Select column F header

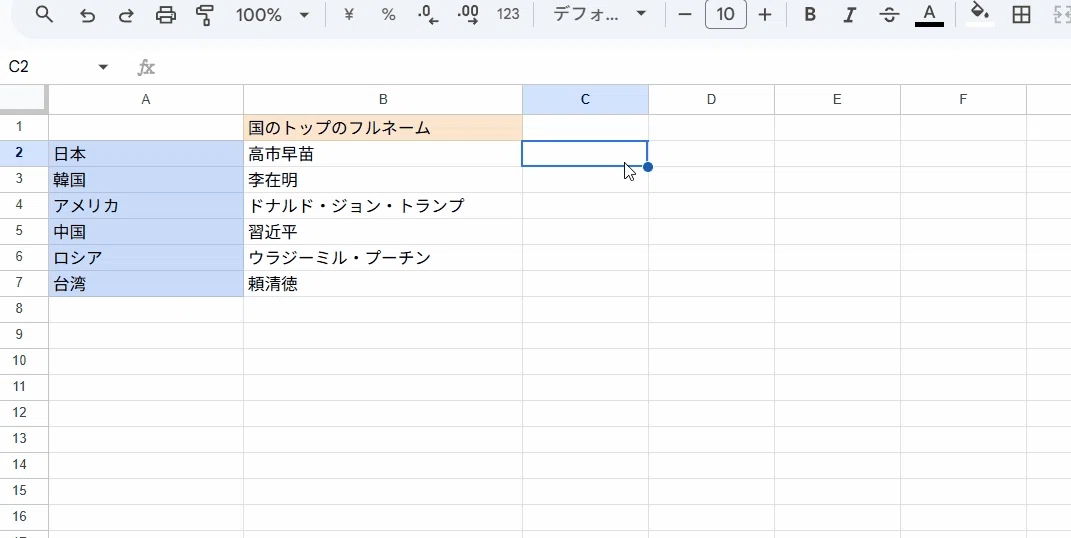pos(963,100)
